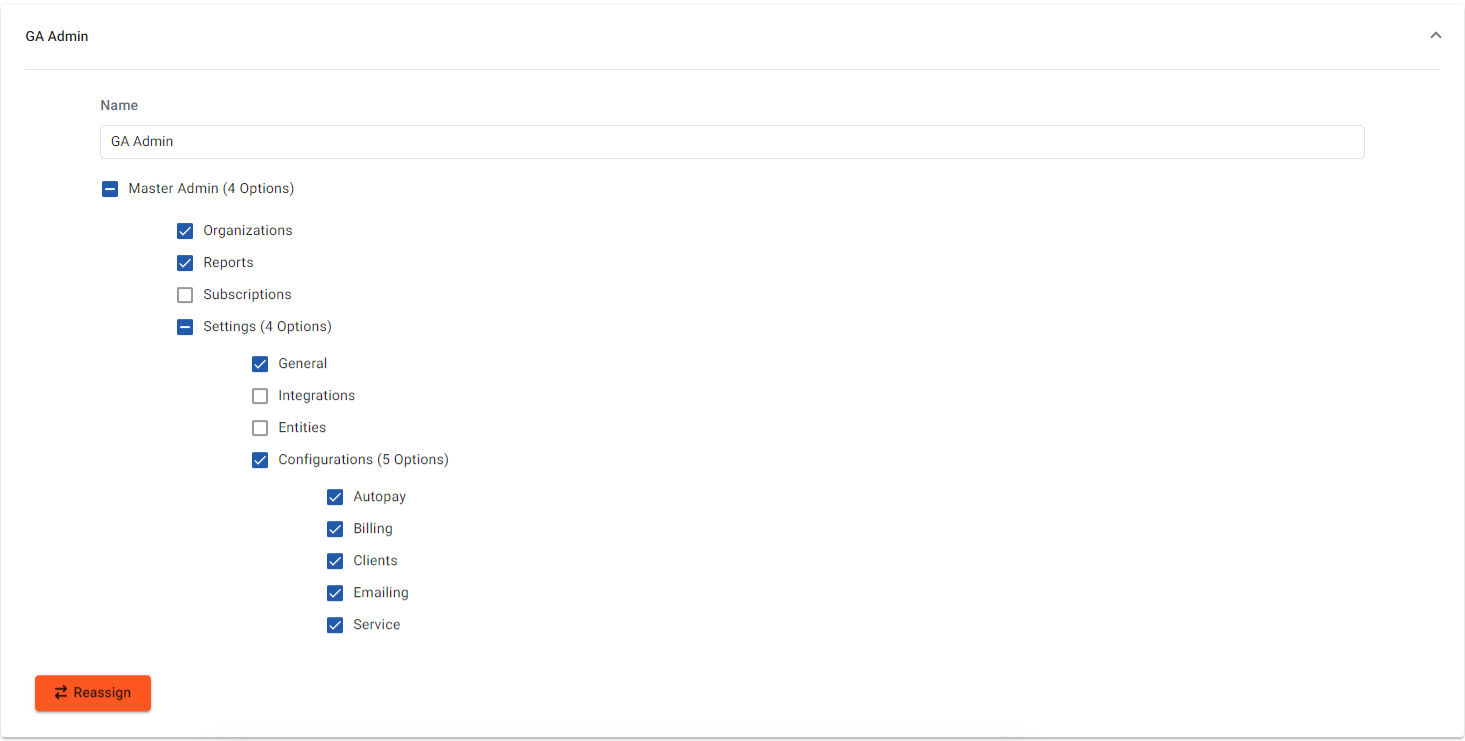The height and width of the screenshot is (741, 1465).
Task: Toggle the Master Admin parent checkbox
Action: pos(110,189)
